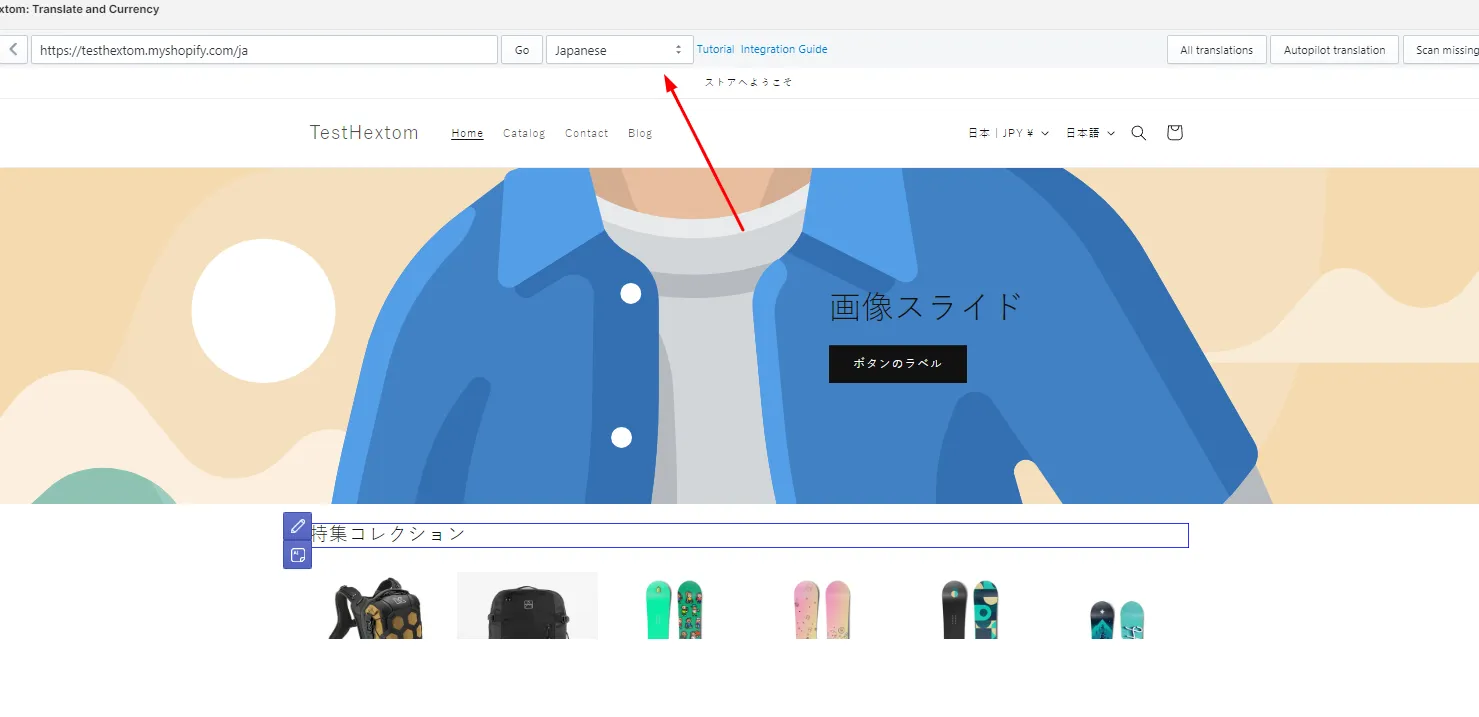Expand the 日本語 storefront language selector
Viewport: 1479px width, 717px height.
point(1090,133)
